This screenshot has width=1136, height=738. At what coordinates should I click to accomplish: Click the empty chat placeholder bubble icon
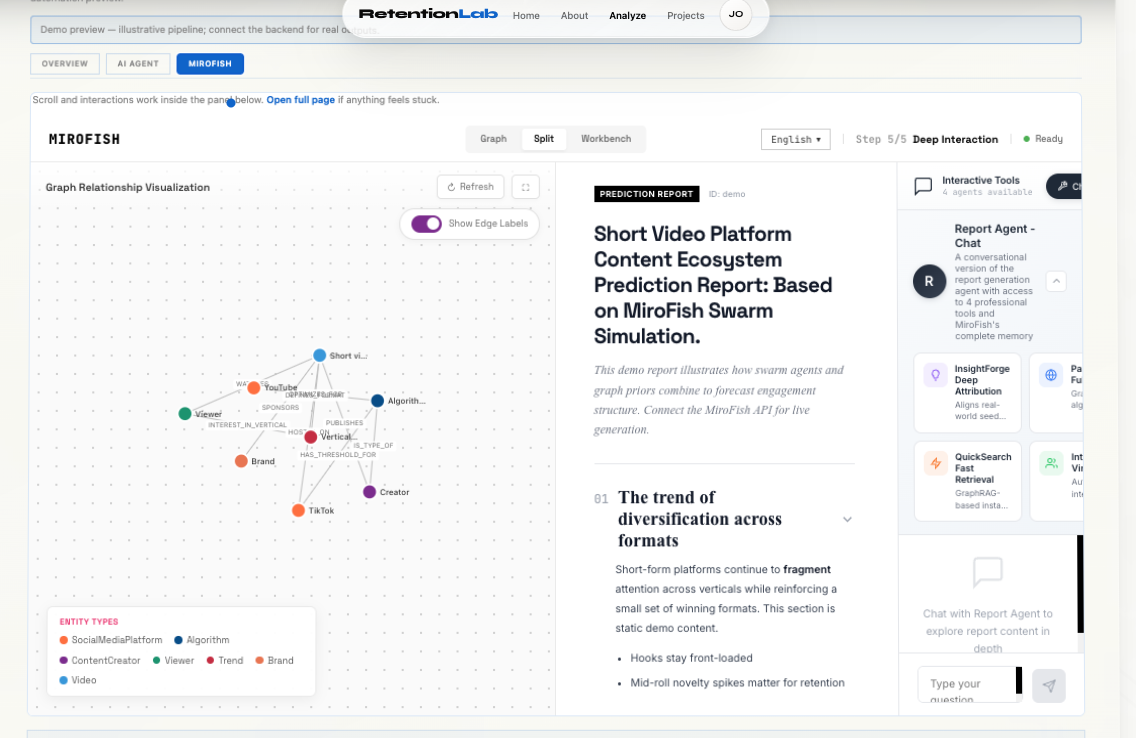(987, 572)
